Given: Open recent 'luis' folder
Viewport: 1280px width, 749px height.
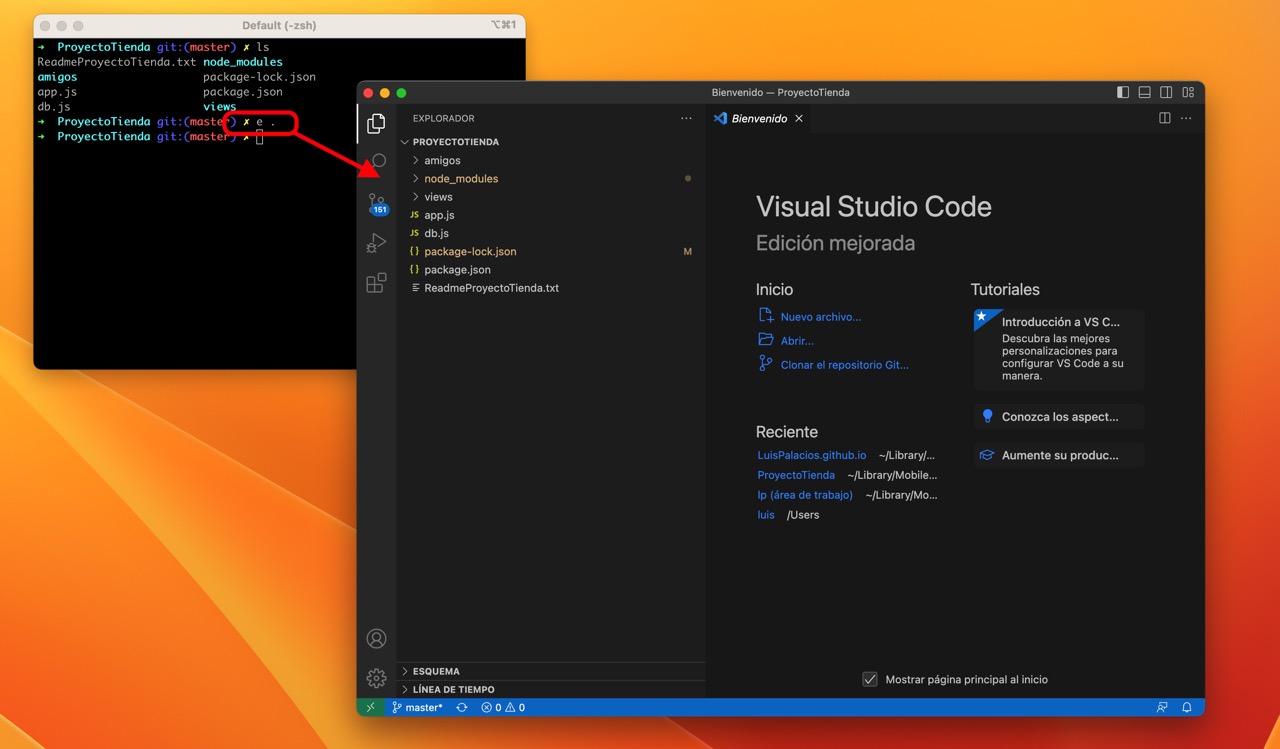Looking at the screenshot, I should click(x=766, y=515).
